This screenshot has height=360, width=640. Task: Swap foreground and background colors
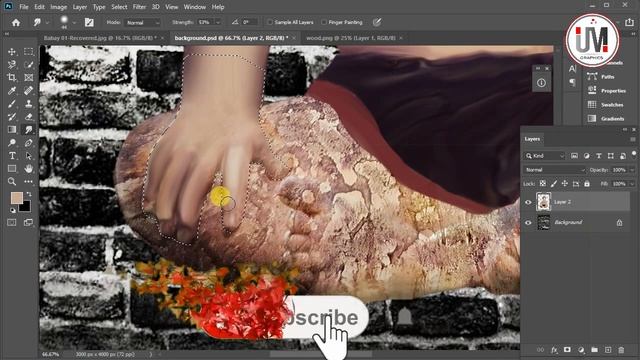pyautogui.click(x=29, y=194)
